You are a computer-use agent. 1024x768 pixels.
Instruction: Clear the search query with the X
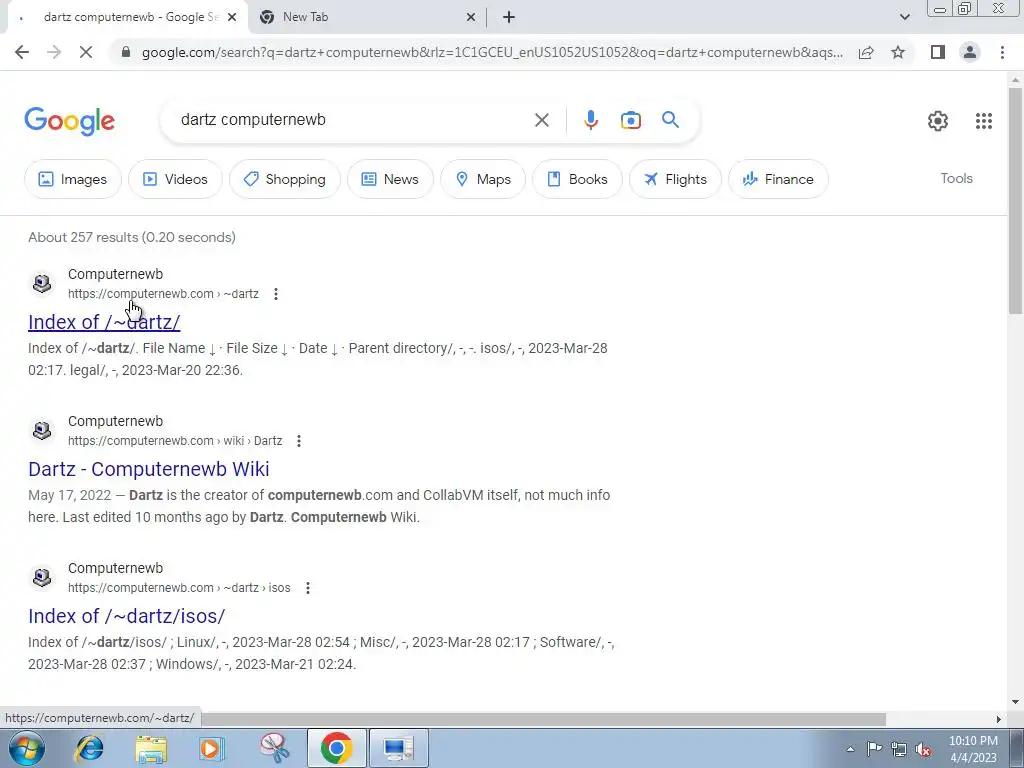541,120
